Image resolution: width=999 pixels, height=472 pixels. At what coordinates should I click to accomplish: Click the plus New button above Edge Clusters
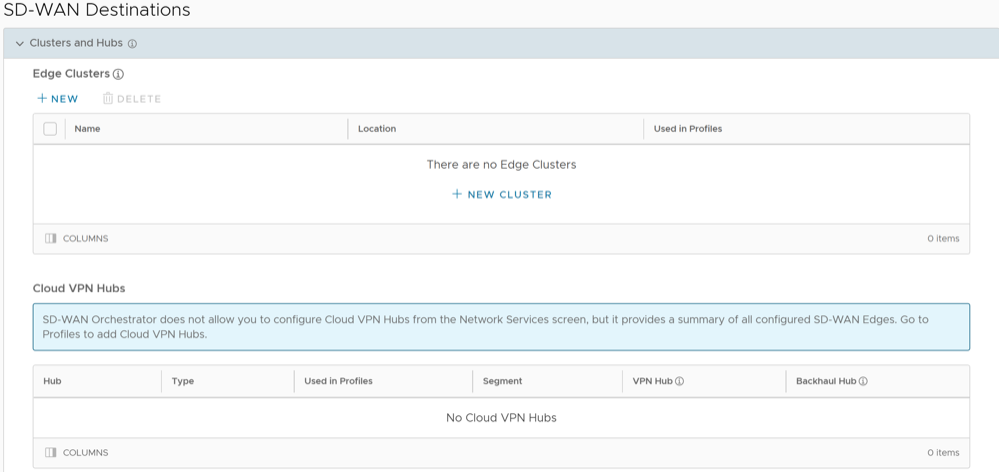pos(57,99)
